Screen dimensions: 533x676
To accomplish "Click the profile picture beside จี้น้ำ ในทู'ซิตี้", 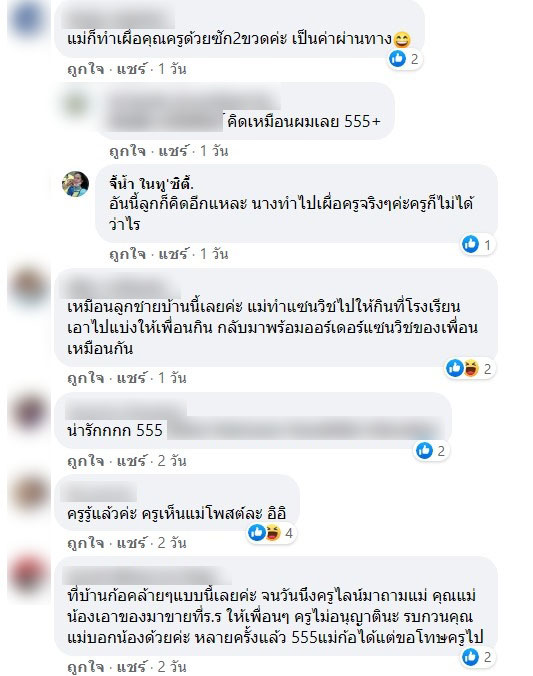I will point(75,184).
